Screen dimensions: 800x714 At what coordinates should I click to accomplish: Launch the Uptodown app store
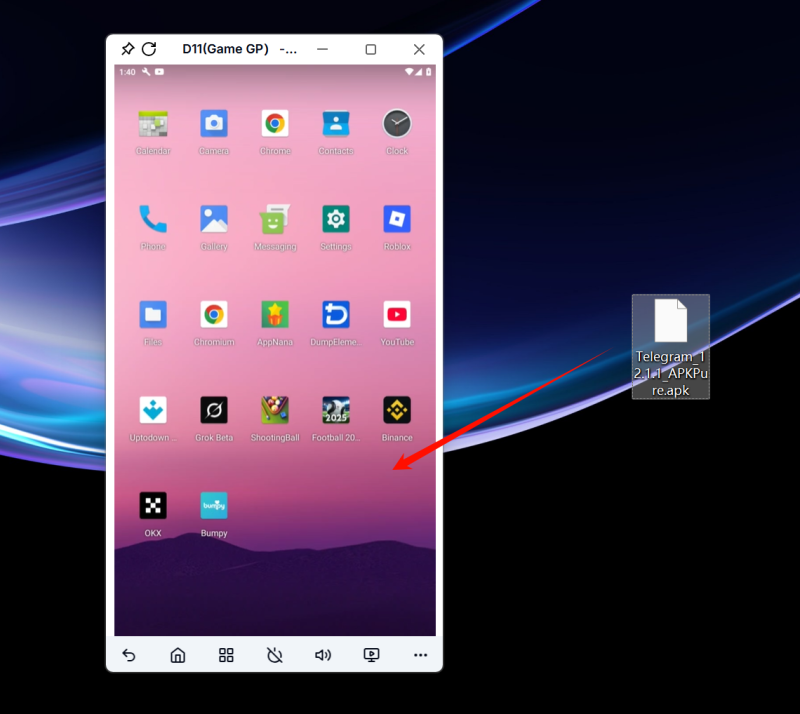pos(153,410)
